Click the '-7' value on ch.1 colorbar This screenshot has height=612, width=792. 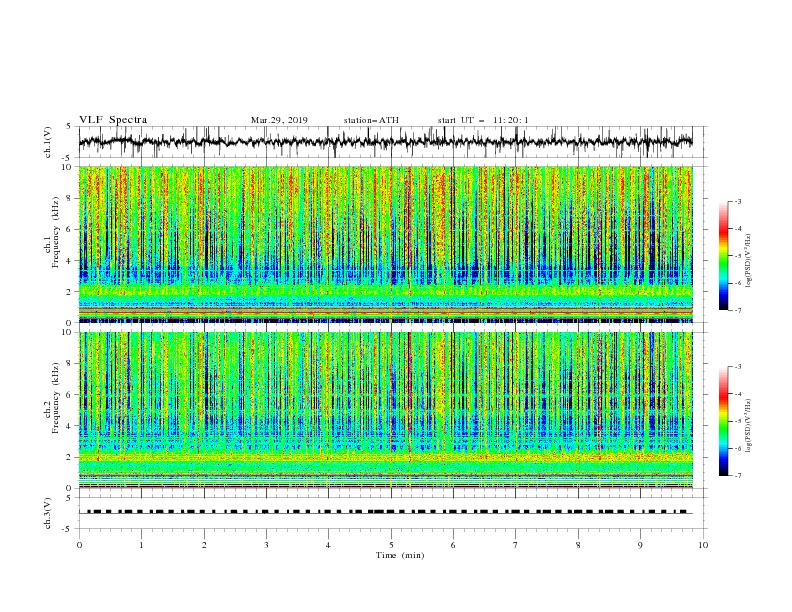(x=738, y=311)
